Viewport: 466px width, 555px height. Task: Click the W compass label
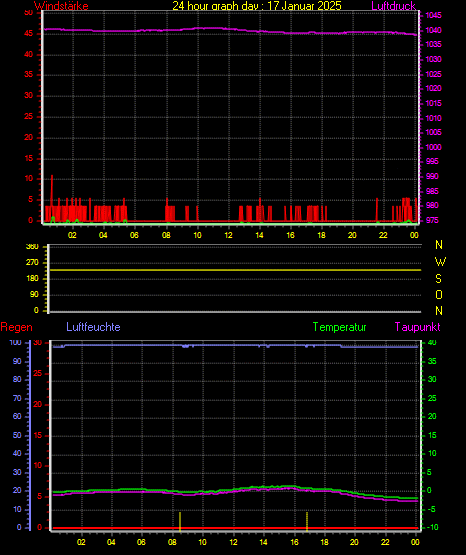click(x=440, y=262)
